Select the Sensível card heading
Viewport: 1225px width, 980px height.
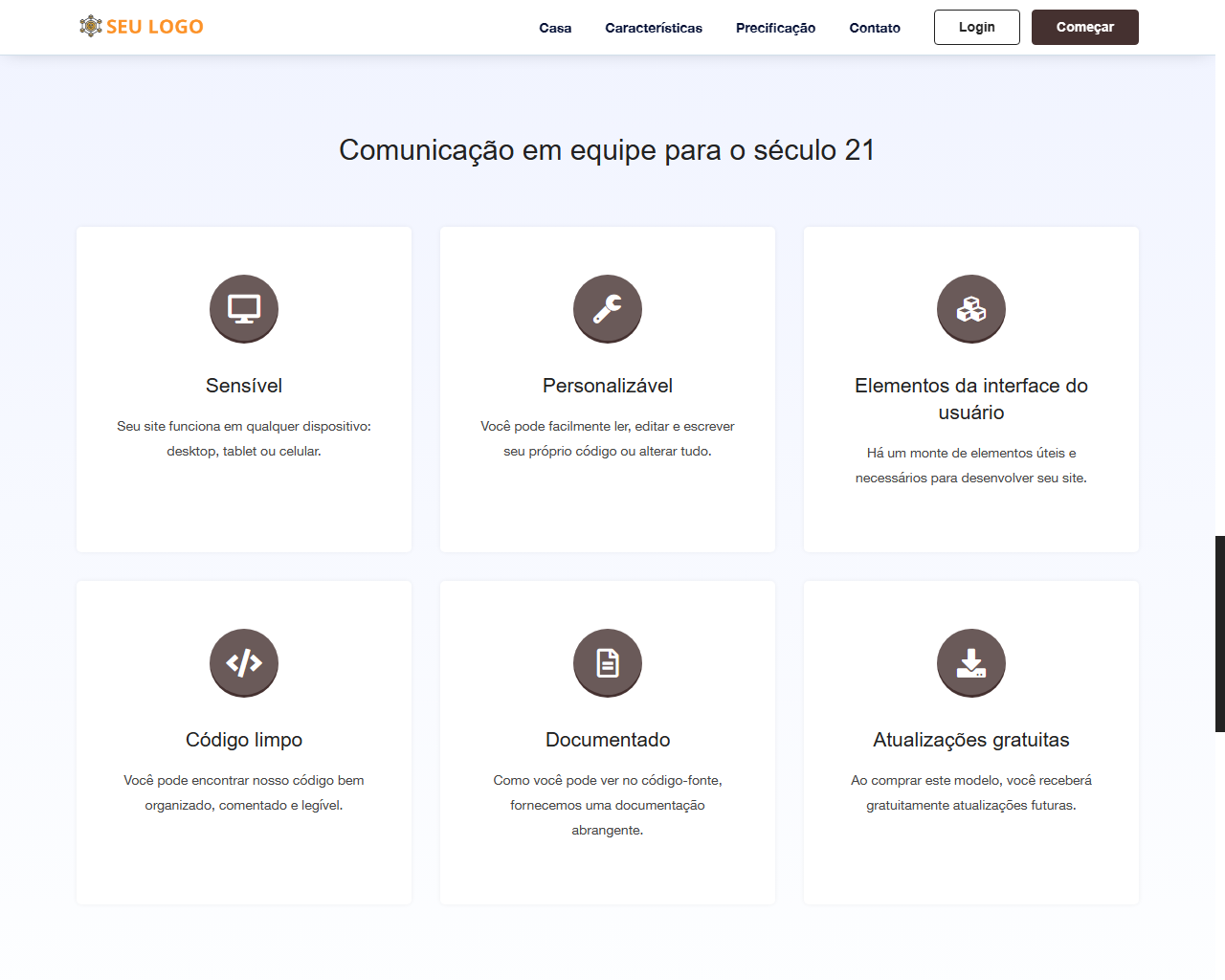tap(244, 386)
